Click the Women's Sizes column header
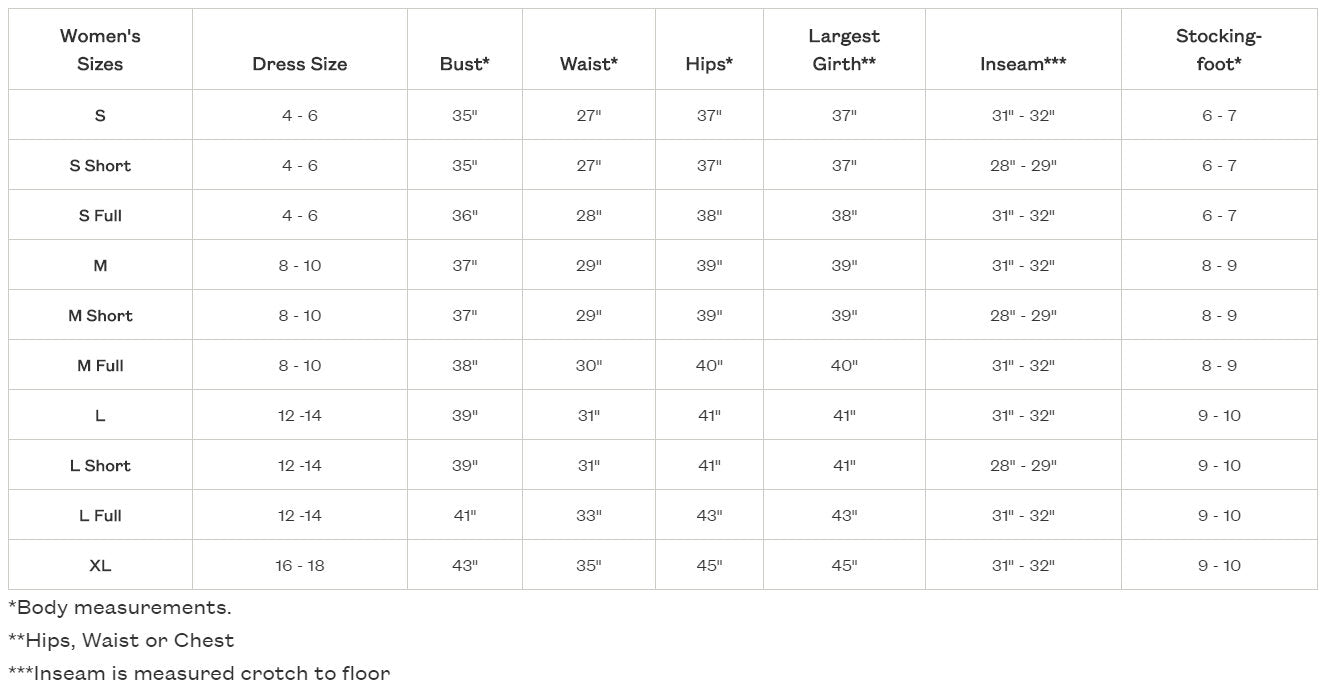The image size is (1328, 687). pos(100,50)
